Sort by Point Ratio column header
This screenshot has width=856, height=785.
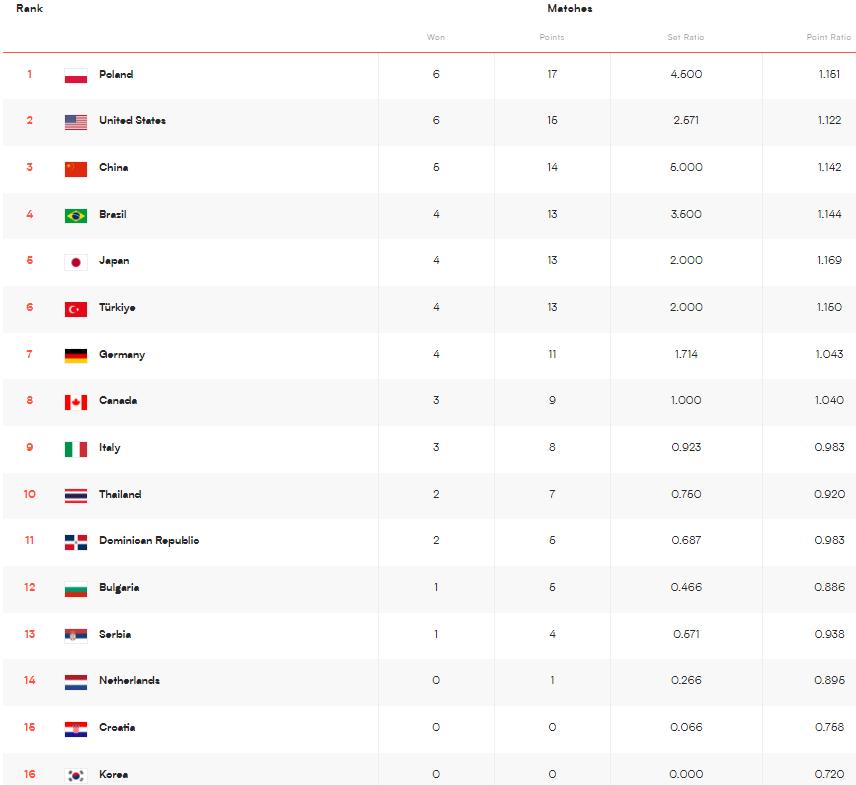coord(828,37)
